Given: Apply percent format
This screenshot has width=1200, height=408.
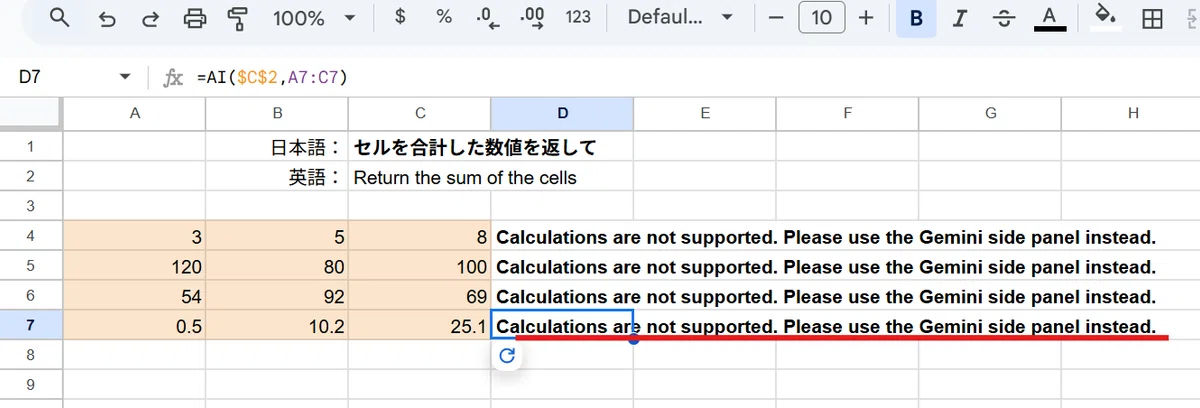Looking at the screenshot, I should point(444,17).
